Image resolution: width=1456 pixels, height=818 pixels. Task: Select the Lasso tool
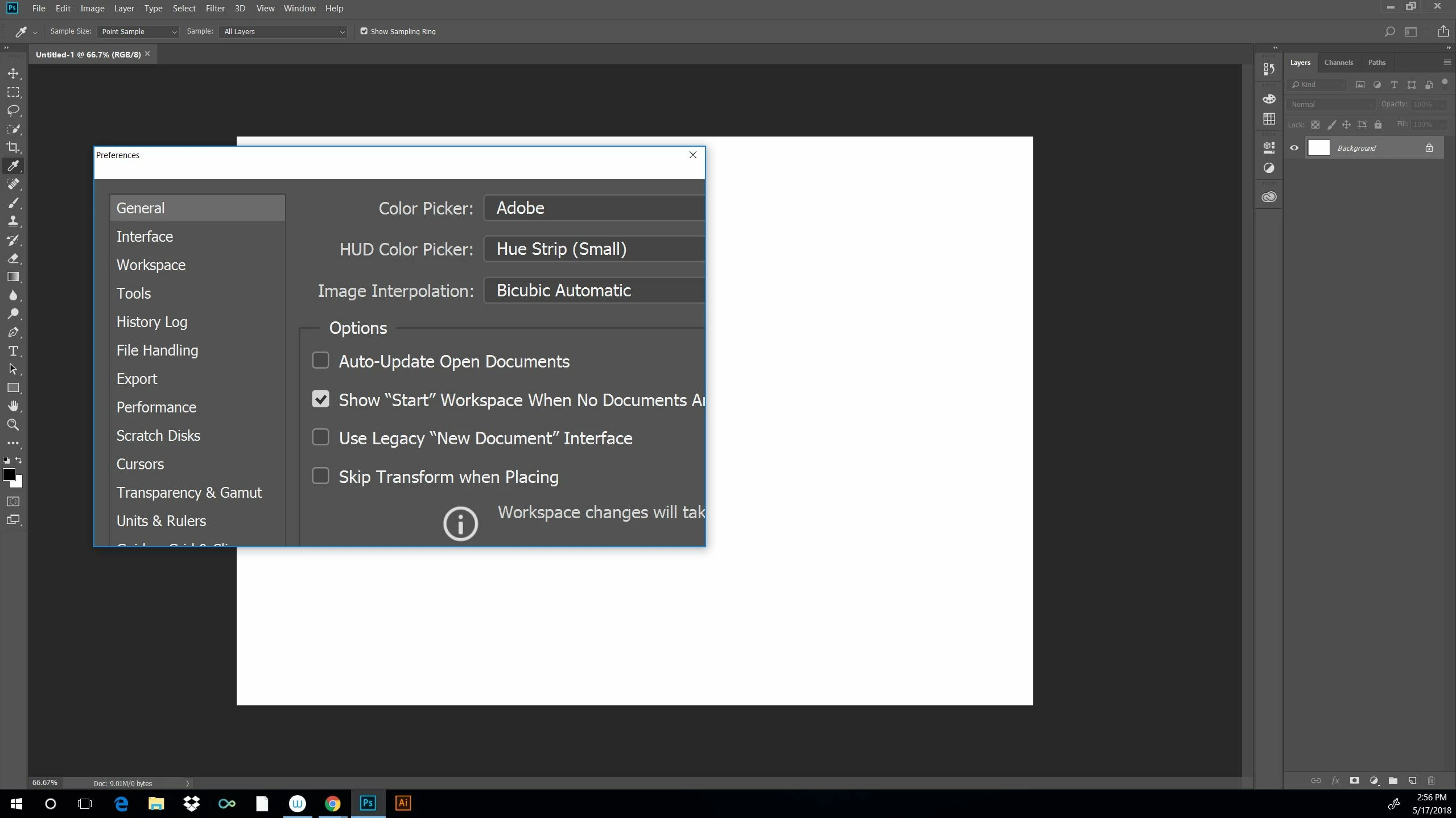(x=13, y=110)
